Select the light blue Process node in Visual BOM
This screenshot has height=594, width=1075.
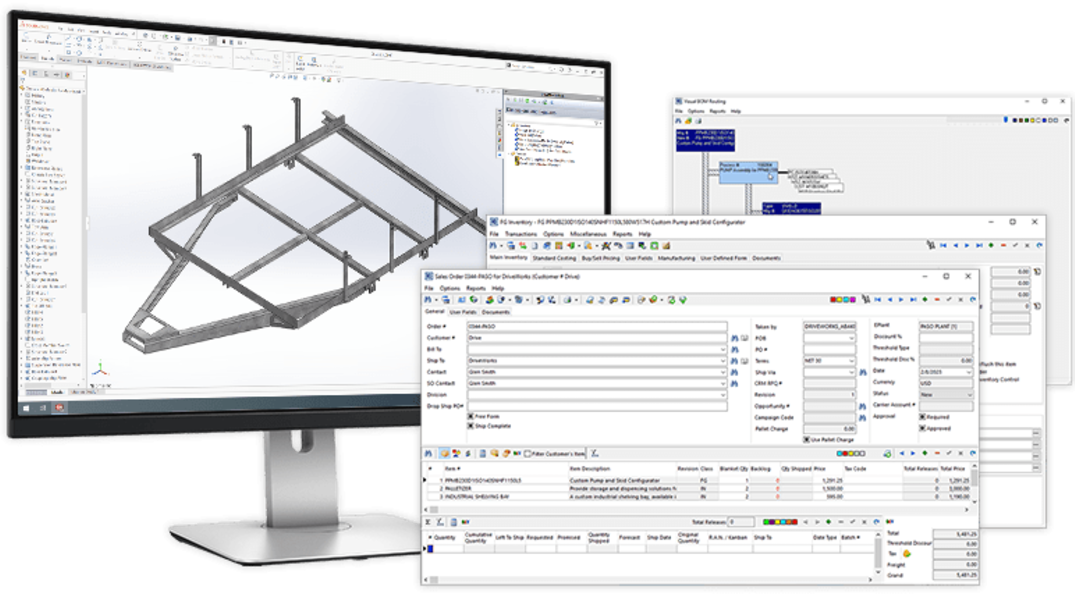click(748, 173)
